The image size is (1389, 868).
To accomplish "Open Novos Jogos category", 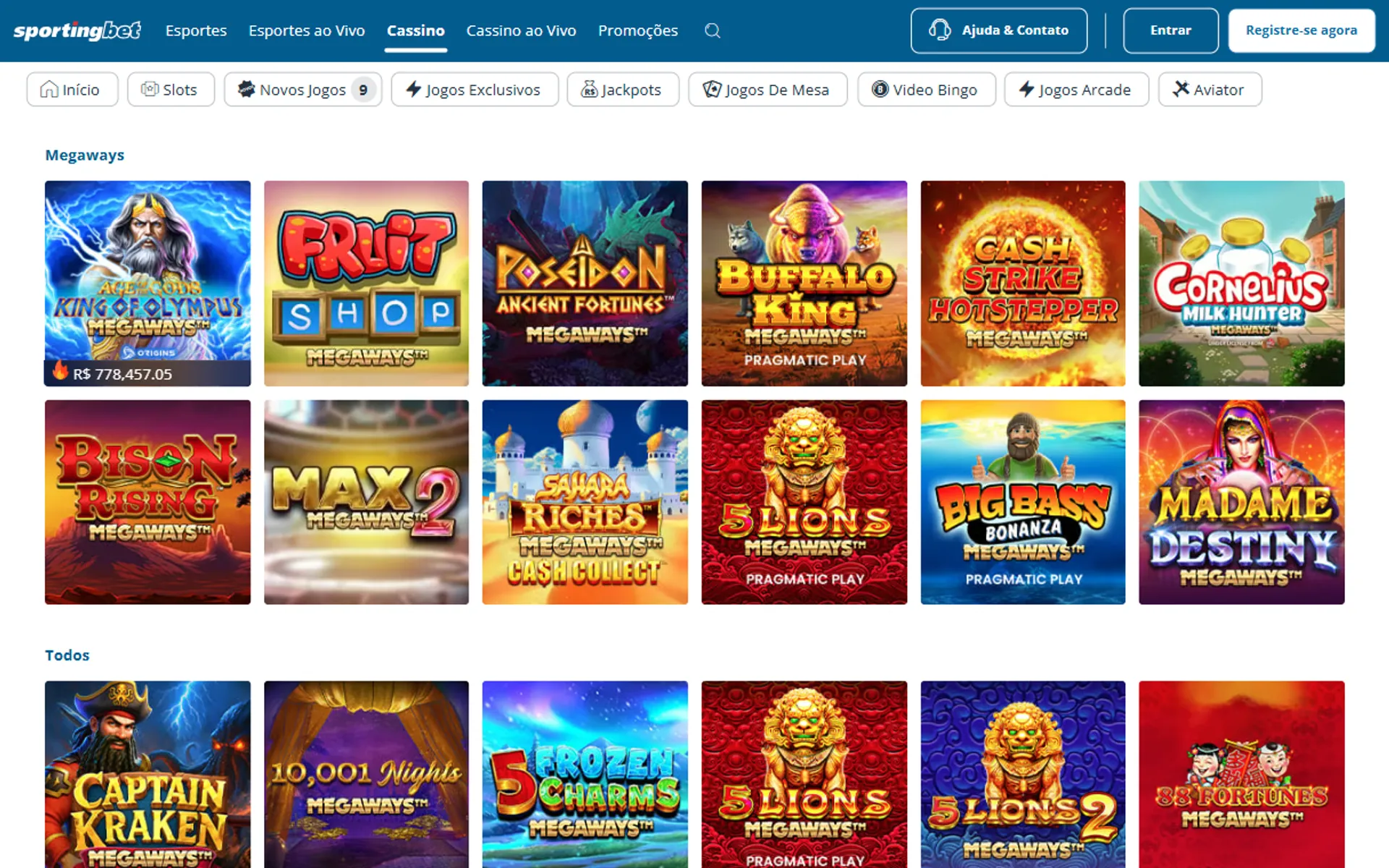I will pos(303,90).
